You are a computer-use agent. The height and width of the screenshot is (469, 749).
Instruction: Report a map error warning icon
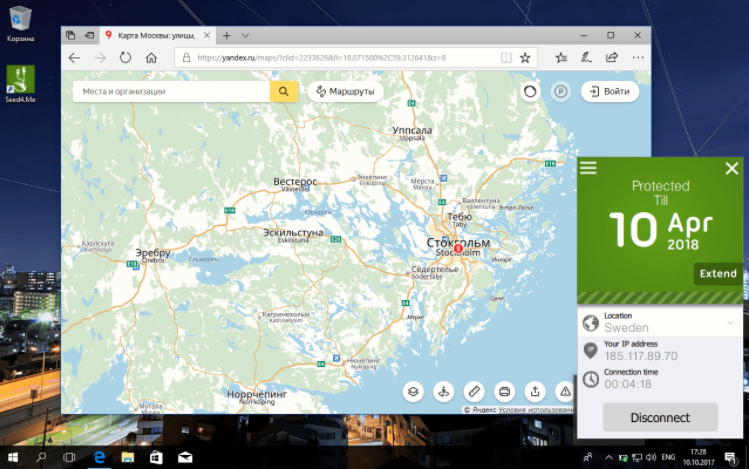(x=565, y=392)
